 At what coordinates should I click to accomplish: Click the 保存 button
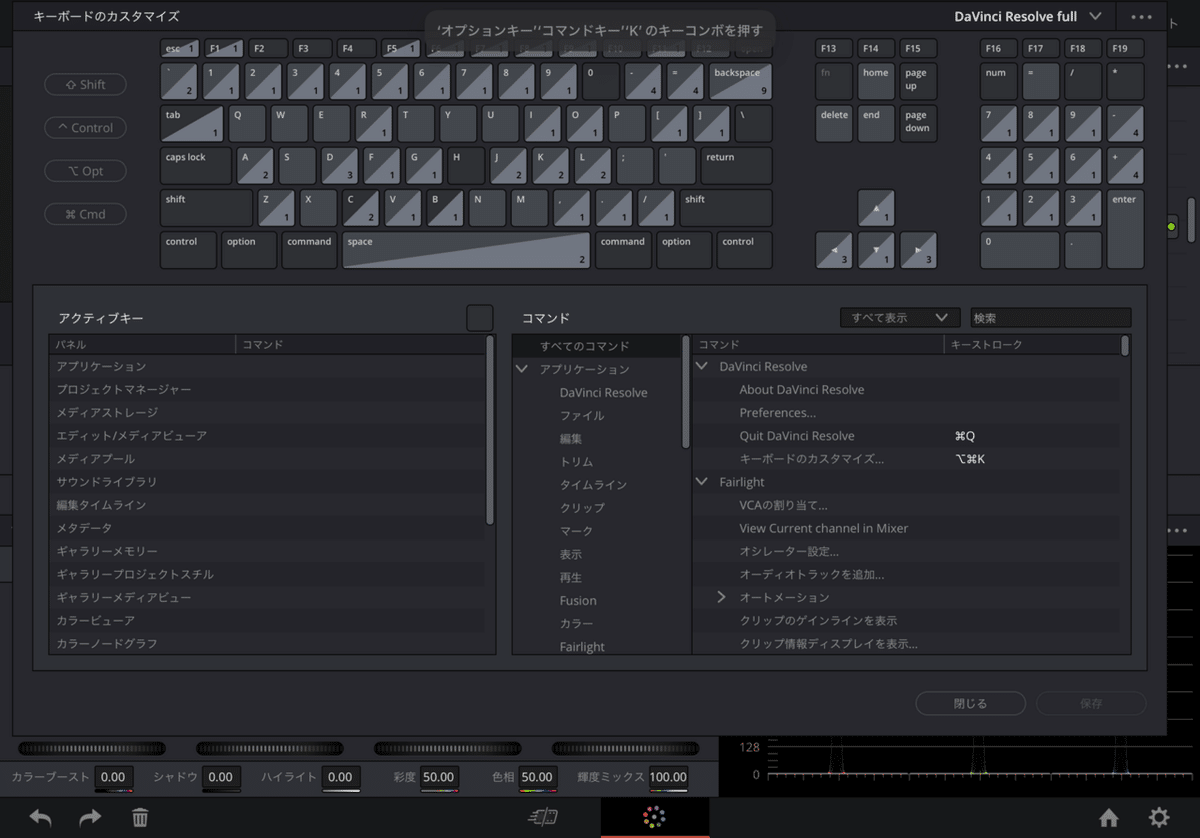click(x=1091, y=703)
